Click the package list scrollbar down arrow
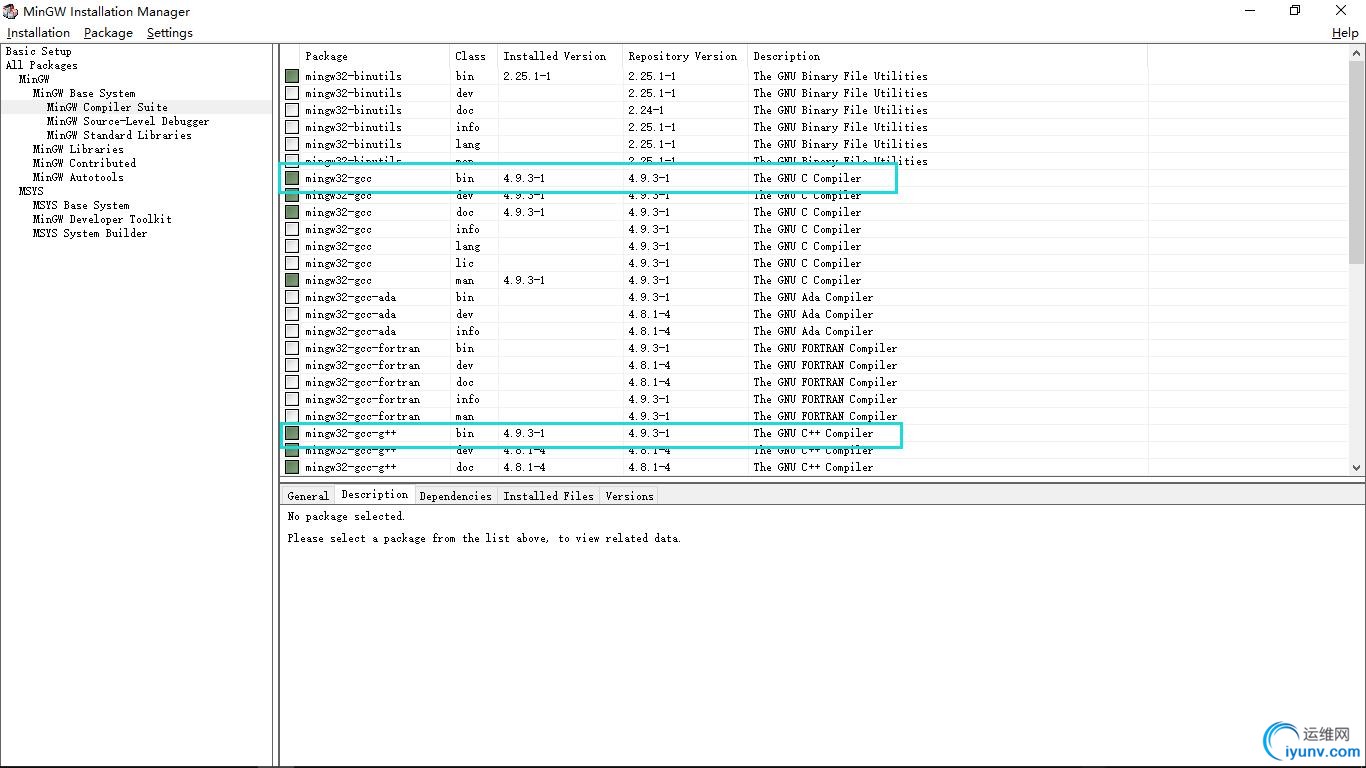 [1357, 467]
